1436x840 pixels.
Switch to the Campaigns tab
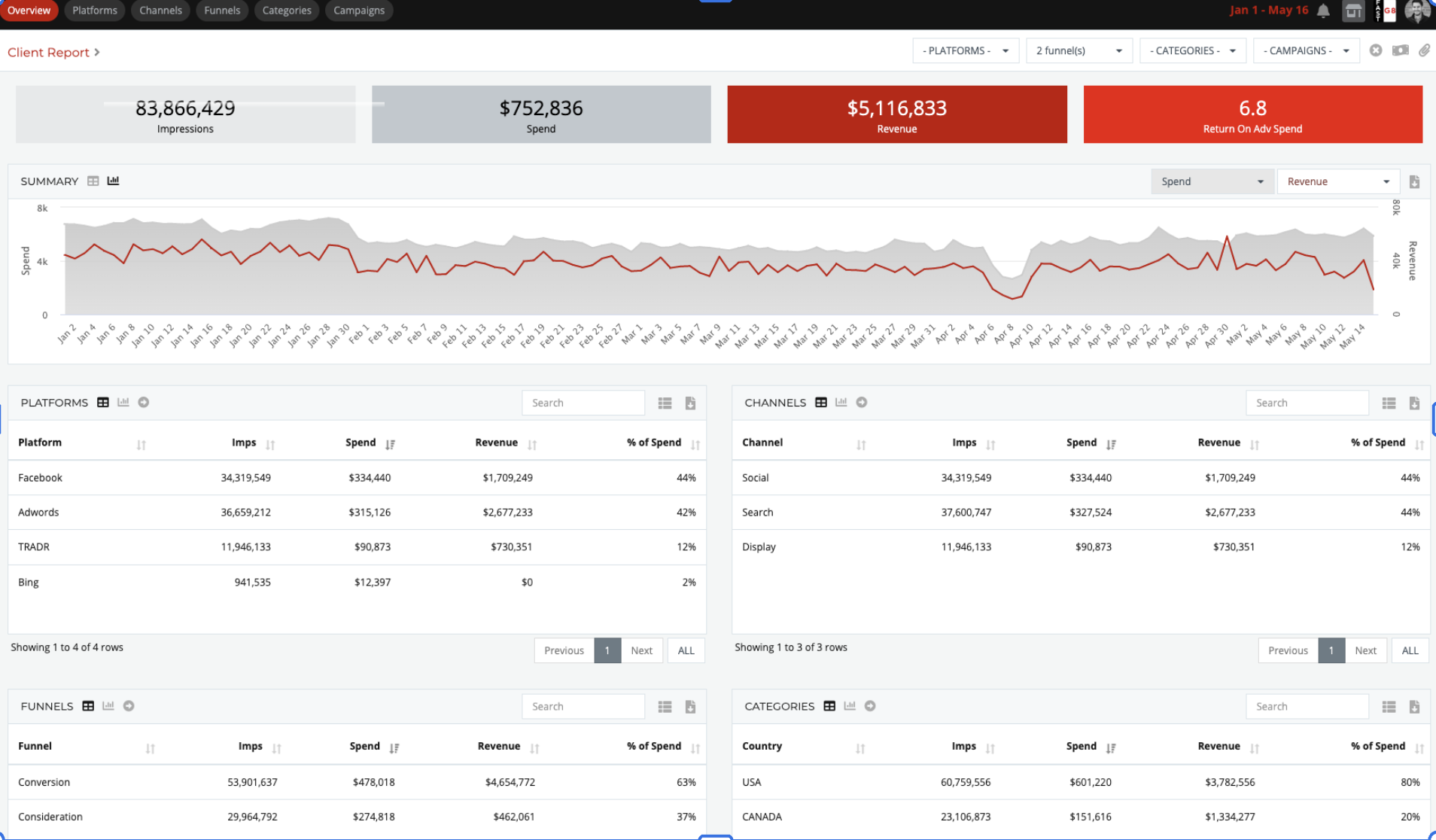pos(359,11)
